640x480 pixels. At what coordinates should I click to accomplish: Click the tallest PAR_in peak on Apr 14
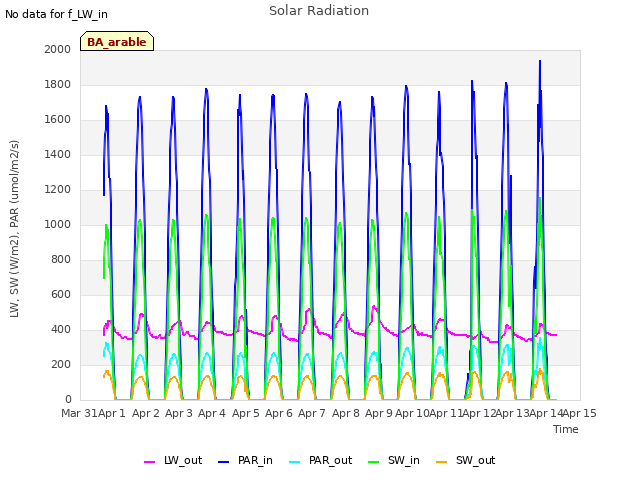point(540,62)
